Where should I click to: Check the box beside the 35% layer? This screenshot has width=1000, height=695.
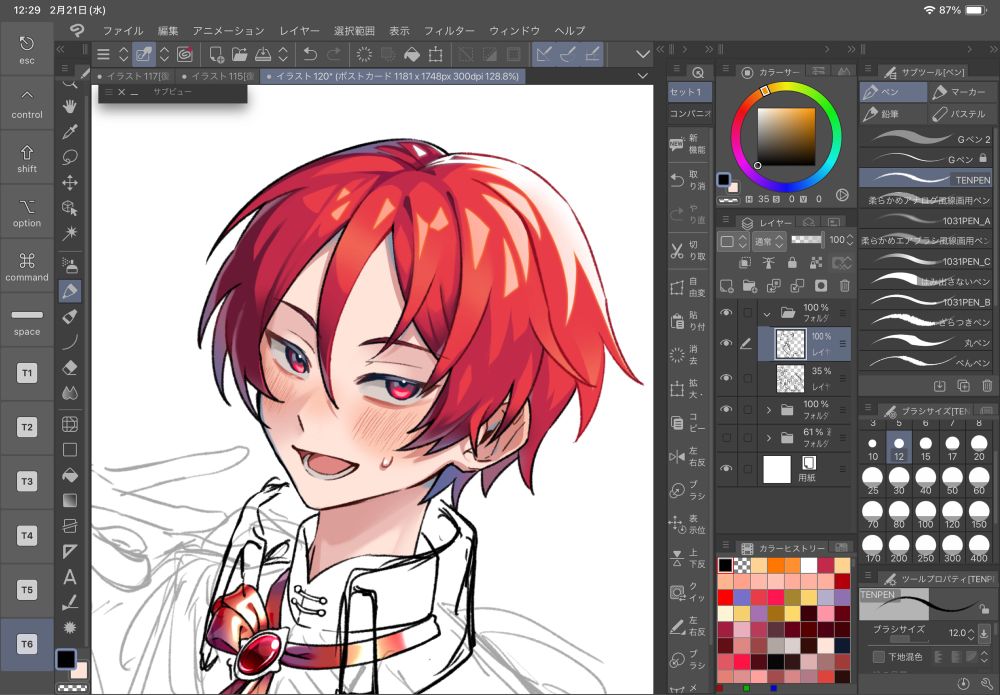(747, 378)
